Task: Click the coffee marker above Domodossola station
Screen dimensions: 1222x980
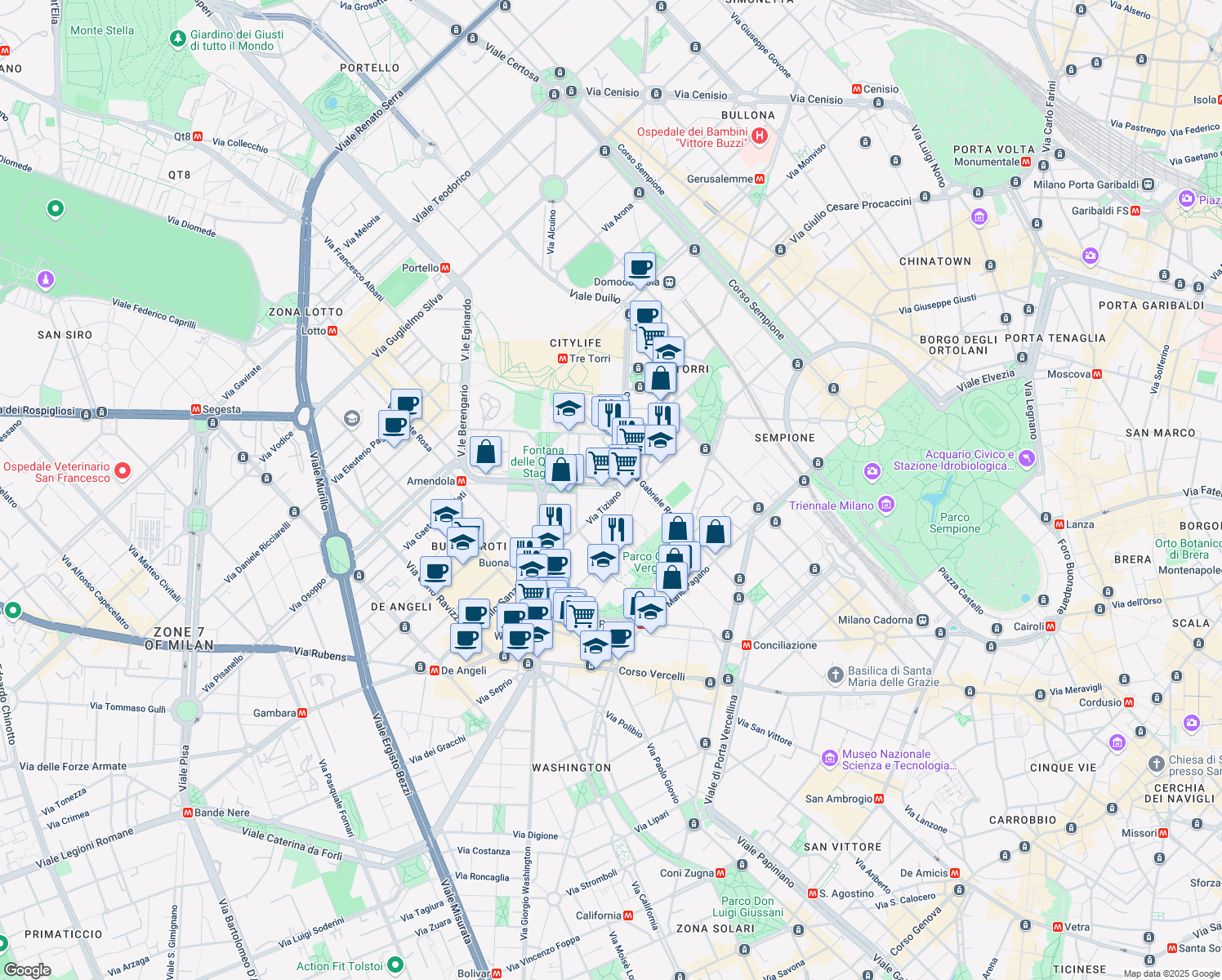Action: [x=640, y=268]
